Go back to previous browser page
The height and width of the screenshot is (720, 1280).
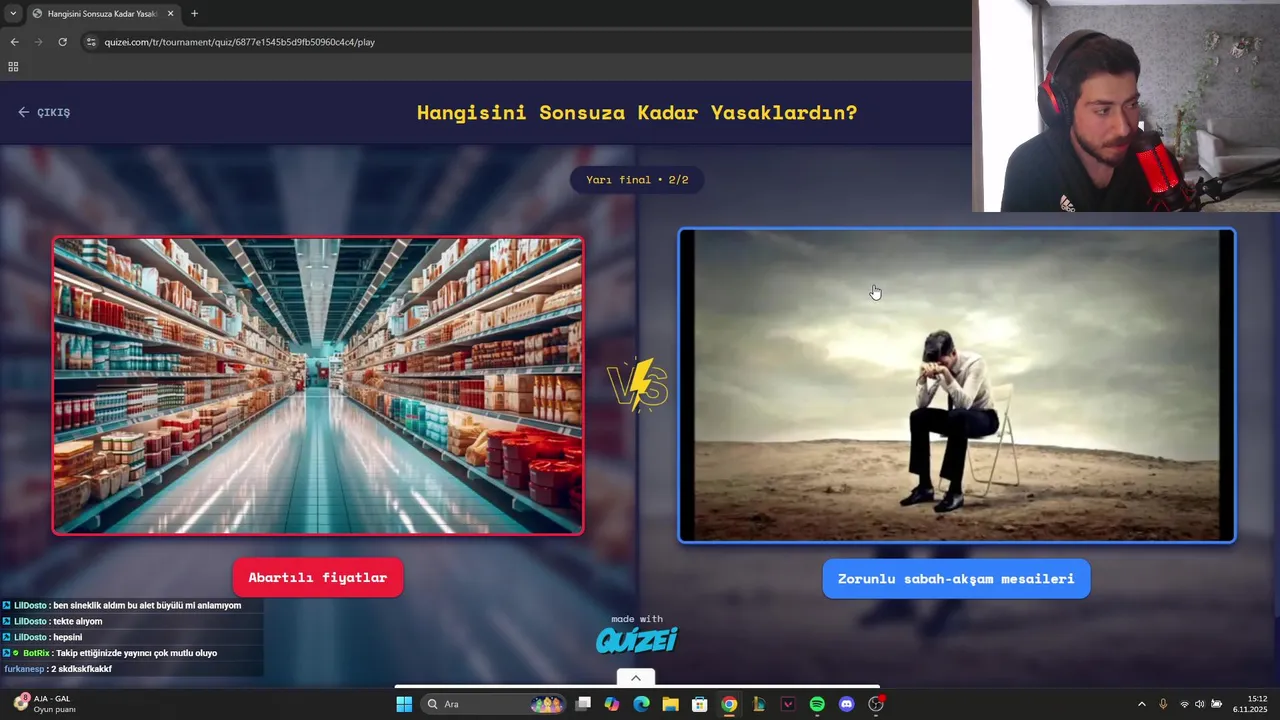(14, 42)
